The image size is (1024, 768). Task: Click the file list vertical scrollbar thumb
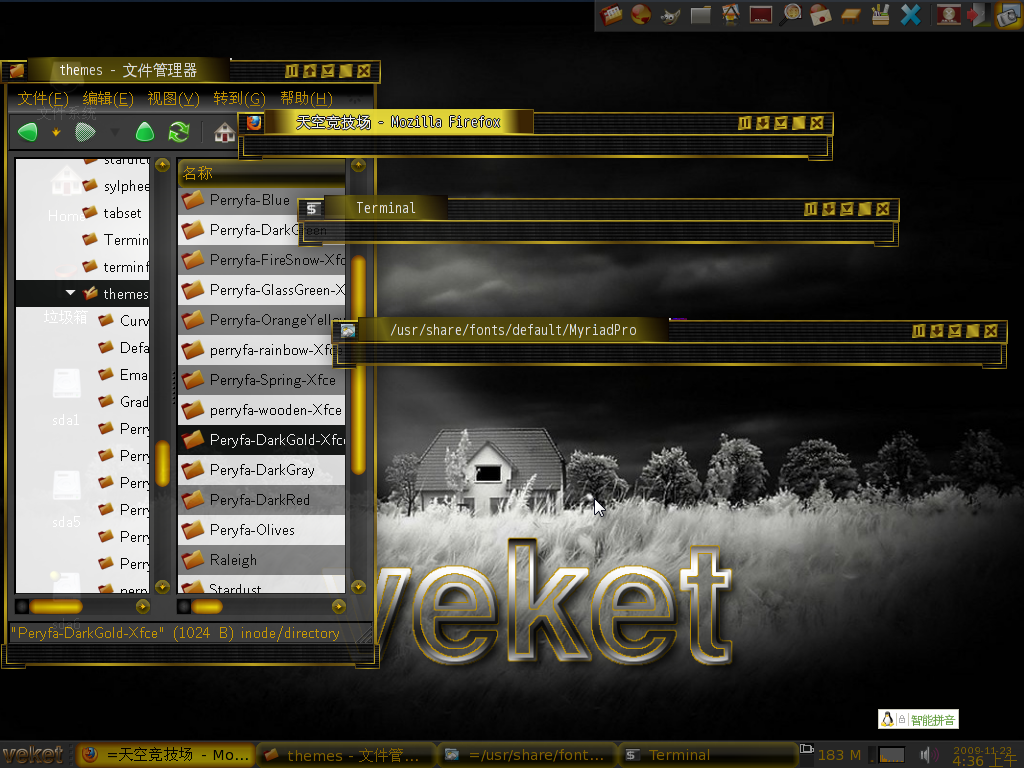click(x=358, y=366)
